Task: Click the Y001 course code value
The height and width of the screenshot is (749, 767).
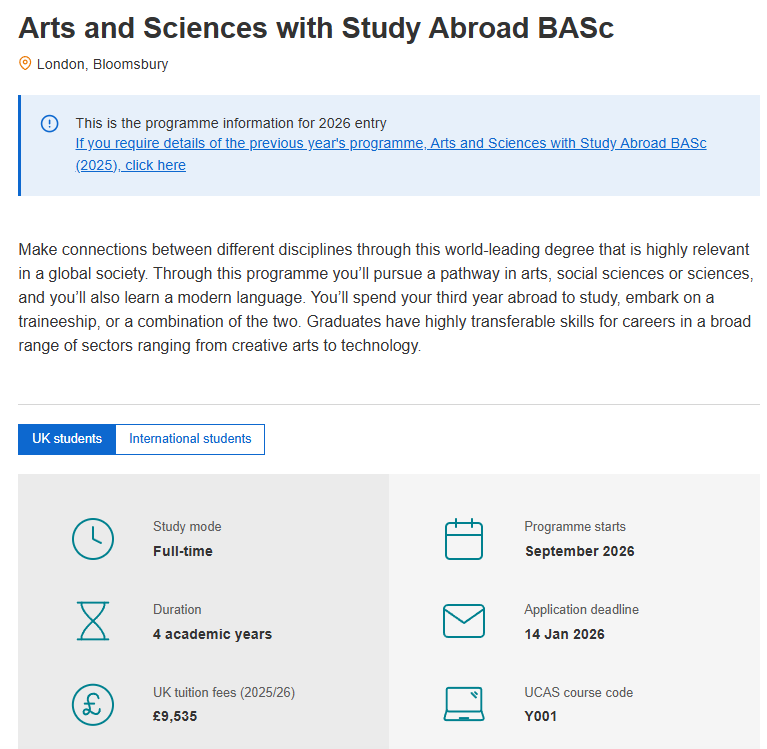Action: click(541, 716)
